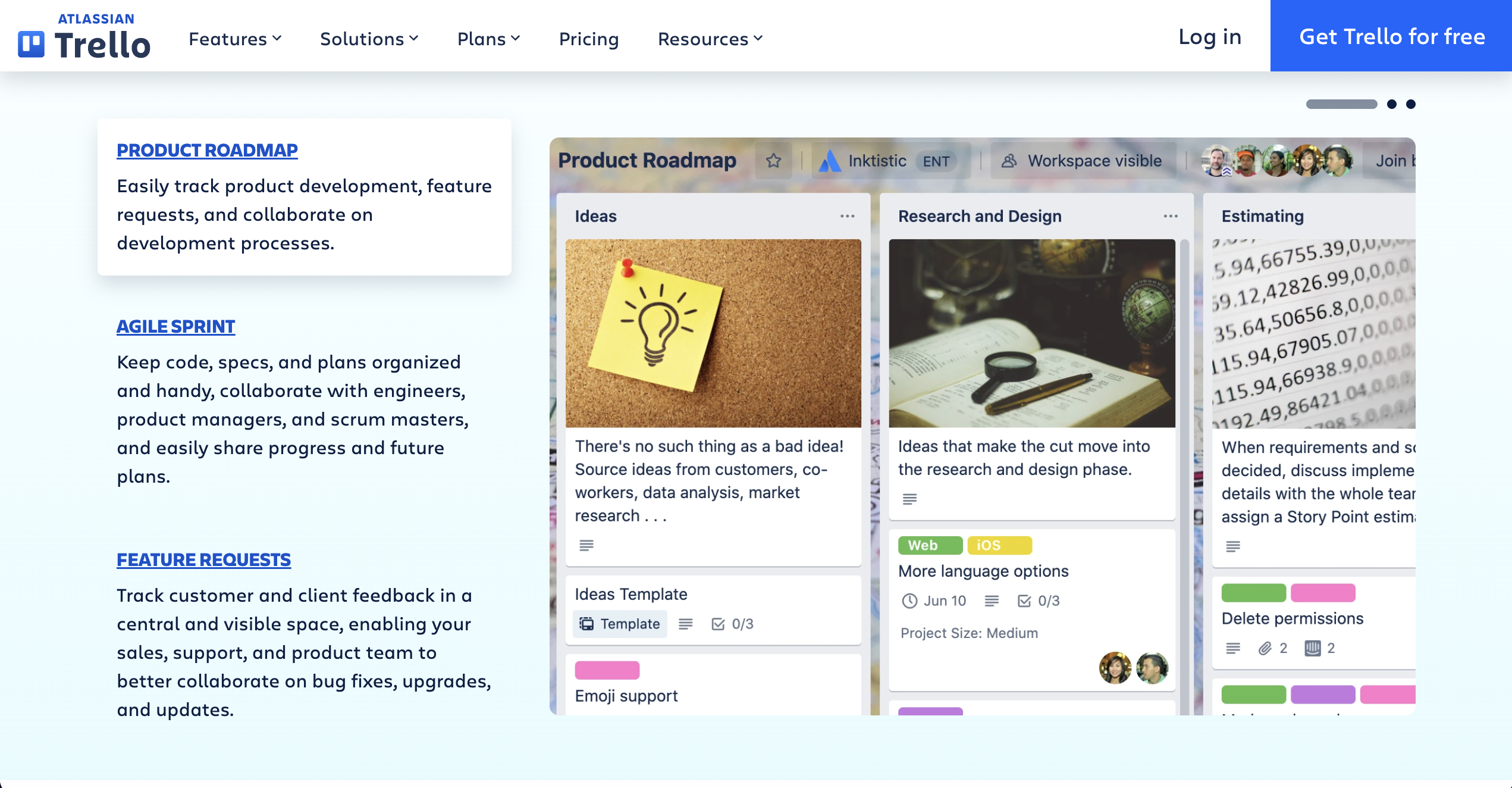Select the second carousel dot indicator
Screen dimensions: 1512x788
click(x=1391, y=104)
